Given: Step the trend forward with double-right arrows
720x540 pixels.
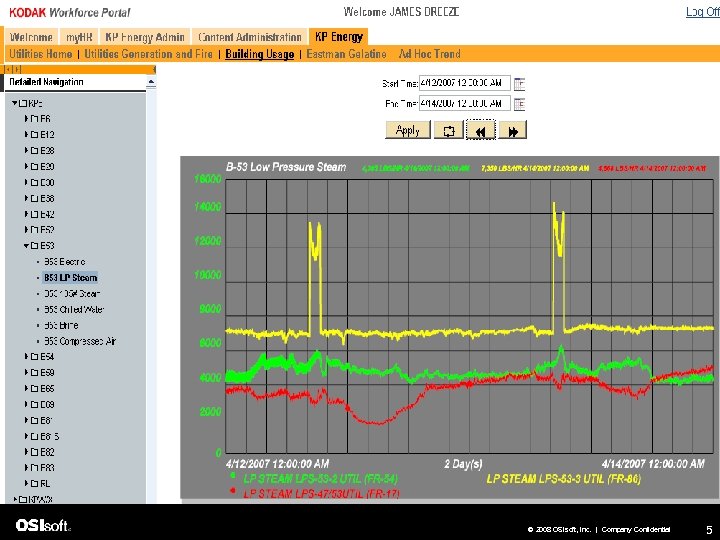Looking at the screenshot, I should pyautogui.click(x=513, y=131).
